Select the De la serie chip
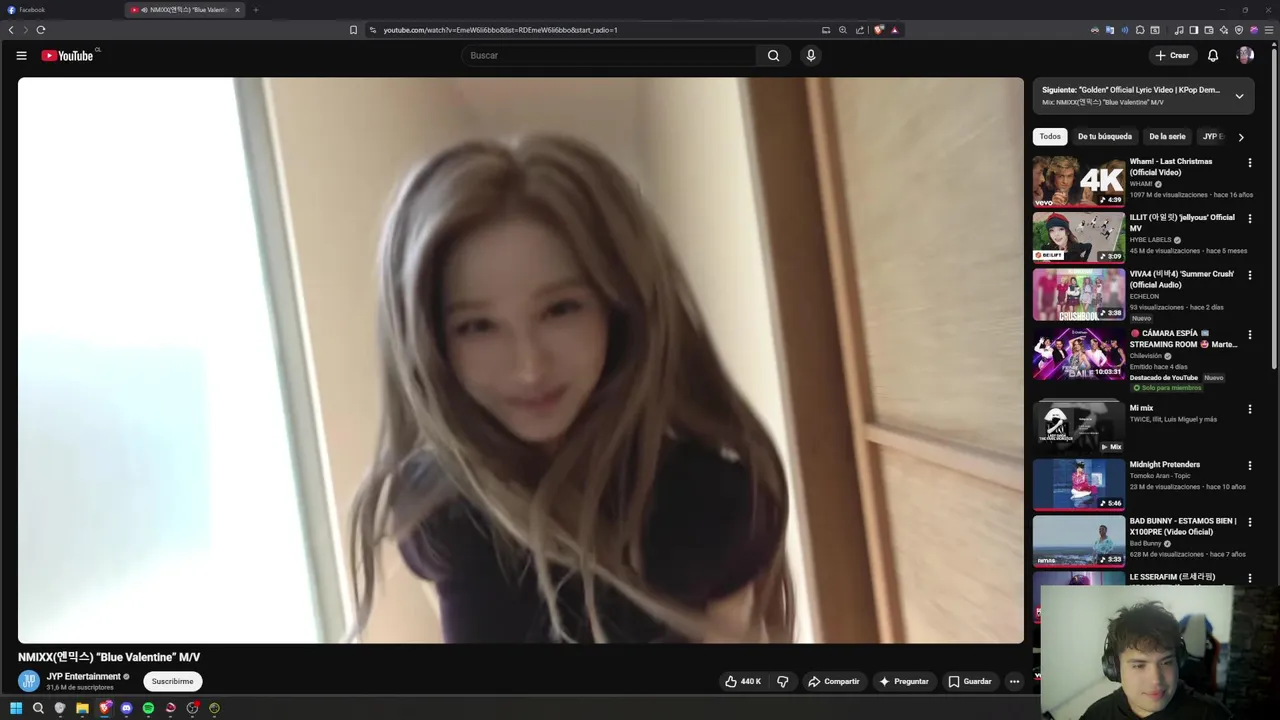The width and height of the screenshot is (1280, 720). (x=1167, y=137)
